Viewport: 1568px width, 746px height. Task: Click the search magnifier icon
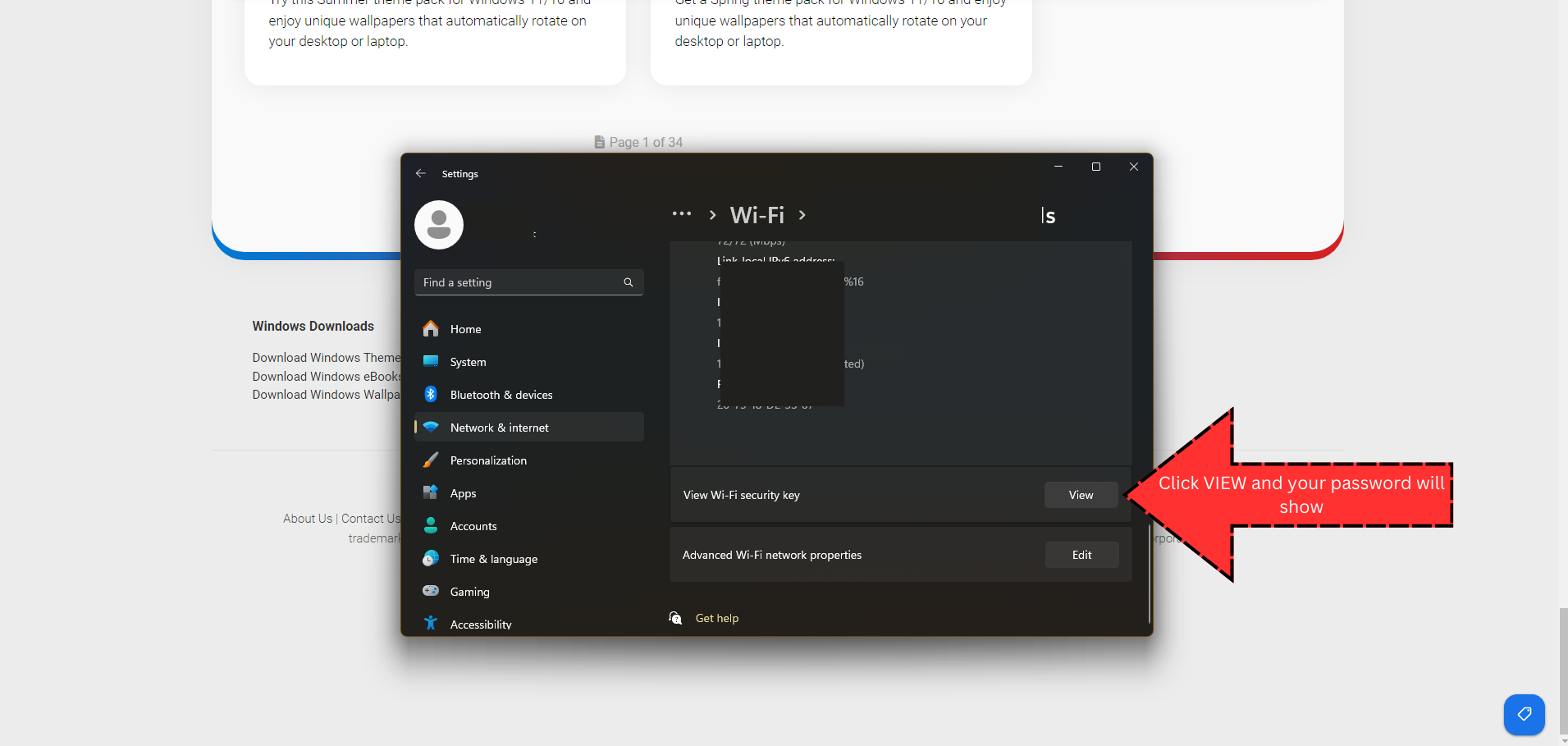tap(629, 282)
